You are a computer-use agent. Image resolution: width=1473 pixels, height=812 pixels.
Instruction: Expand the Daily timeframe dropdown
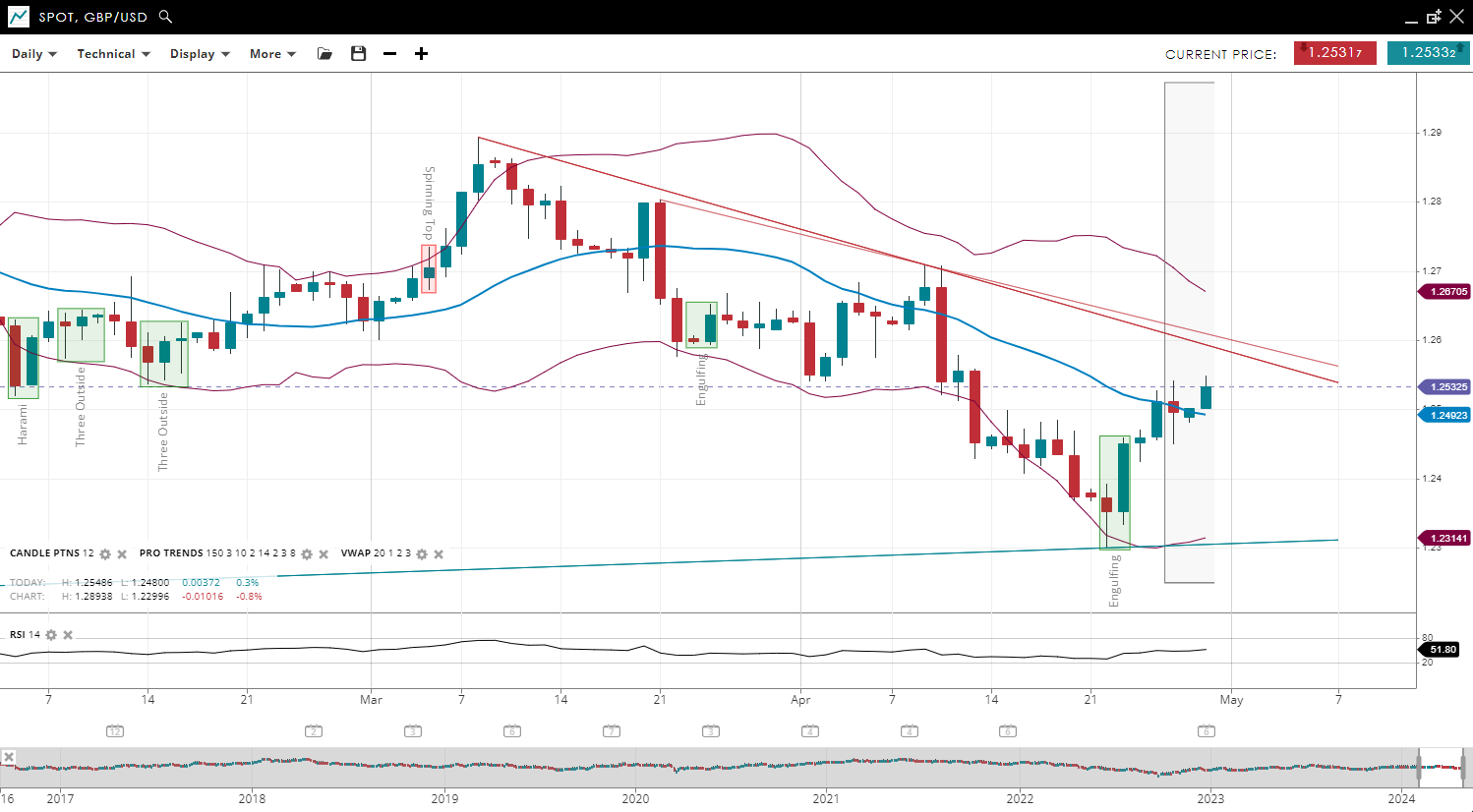(34, 54)
